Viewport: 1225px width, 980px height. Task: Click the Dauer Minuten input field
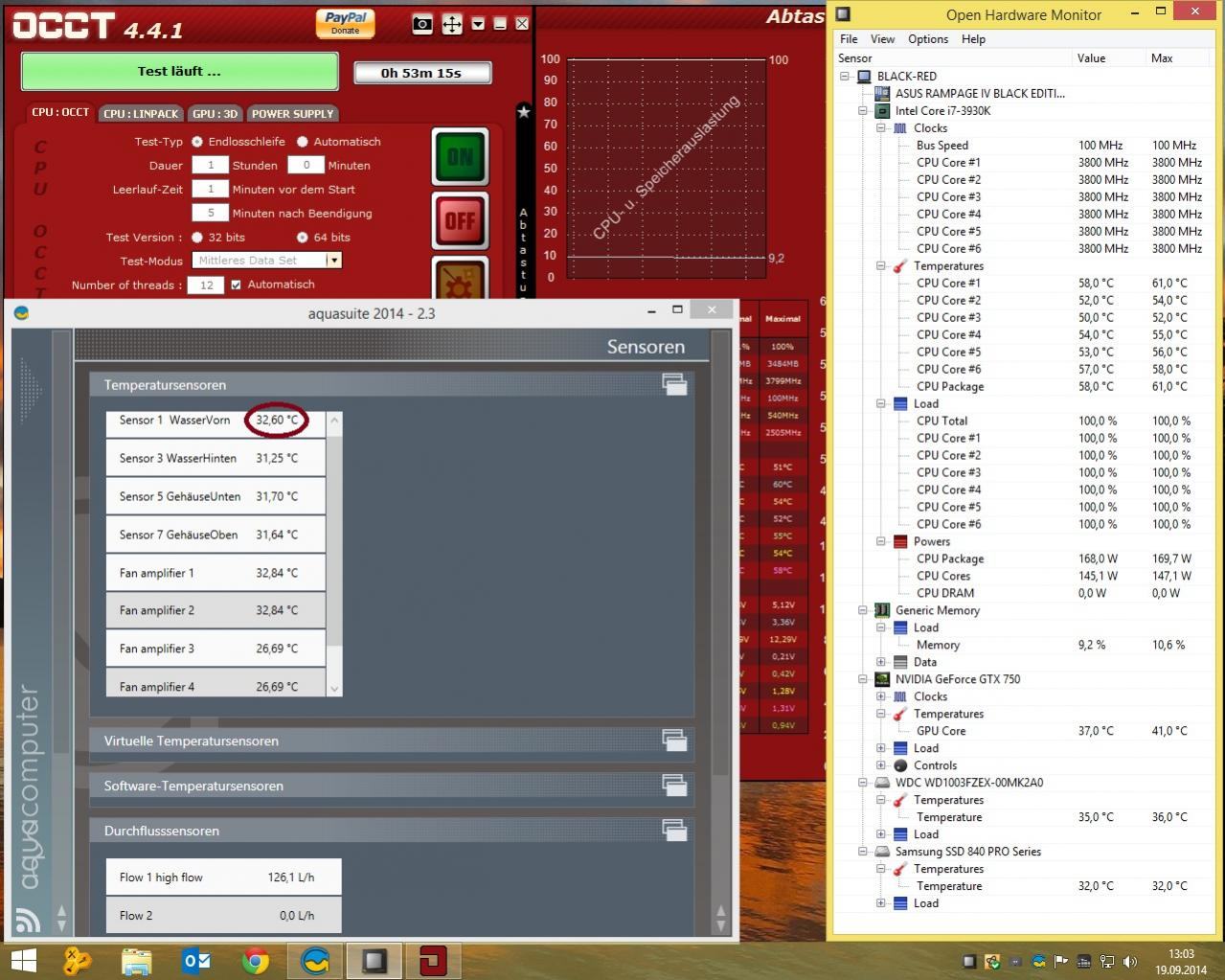[306, 165]
